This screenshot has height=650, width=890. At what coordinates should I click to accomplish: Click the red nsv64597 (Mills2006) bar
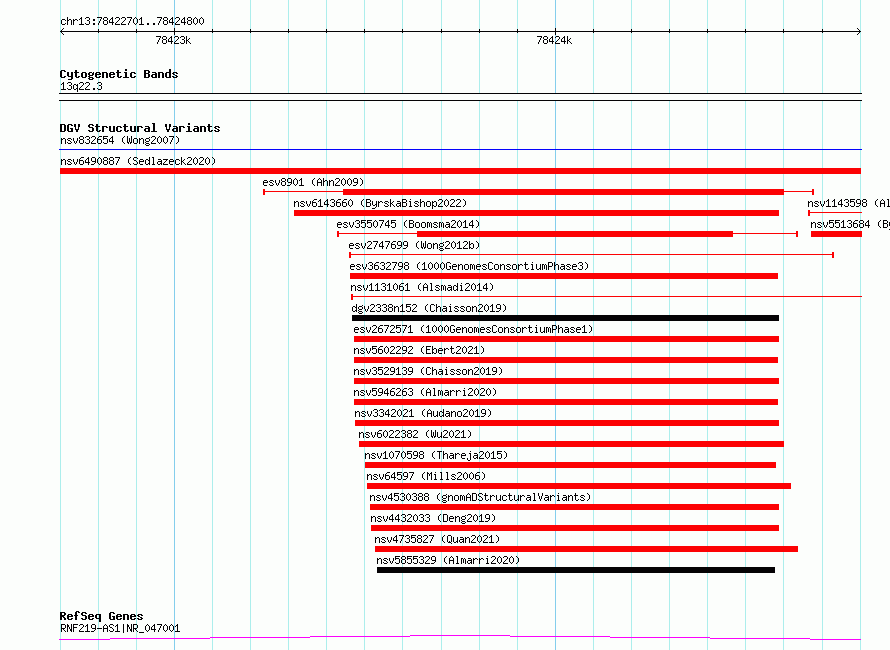[579, 486]
